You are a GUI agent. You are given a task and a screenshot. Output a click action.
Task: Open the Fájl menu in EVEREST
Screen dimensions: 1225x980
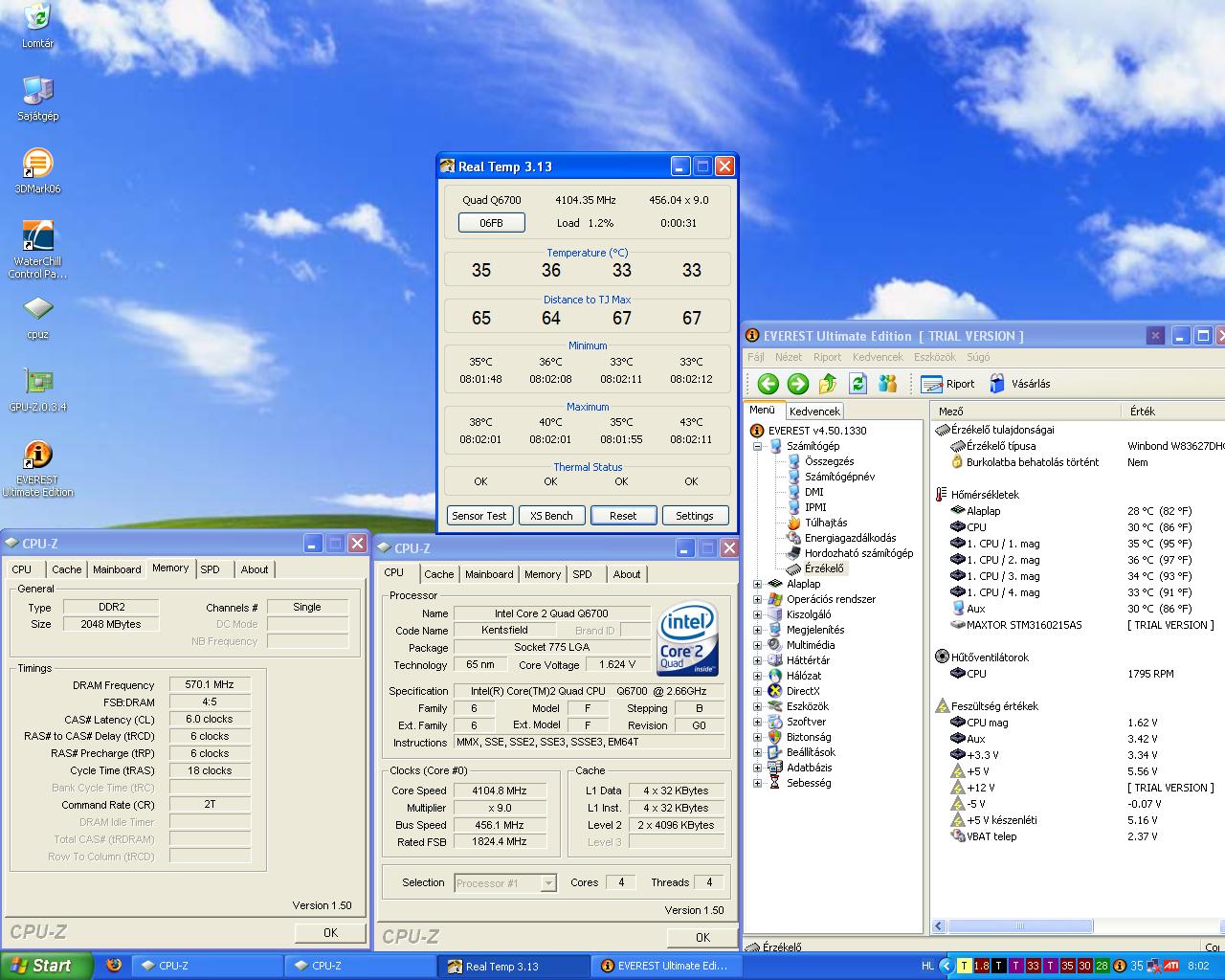756,357
